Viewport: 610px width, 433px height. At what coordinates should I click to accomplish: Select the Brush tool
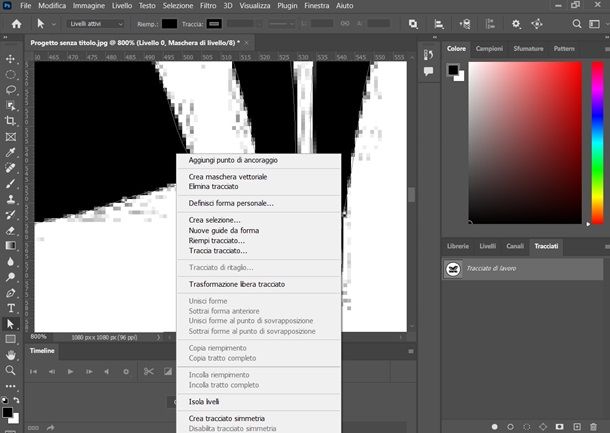[11, 183]
